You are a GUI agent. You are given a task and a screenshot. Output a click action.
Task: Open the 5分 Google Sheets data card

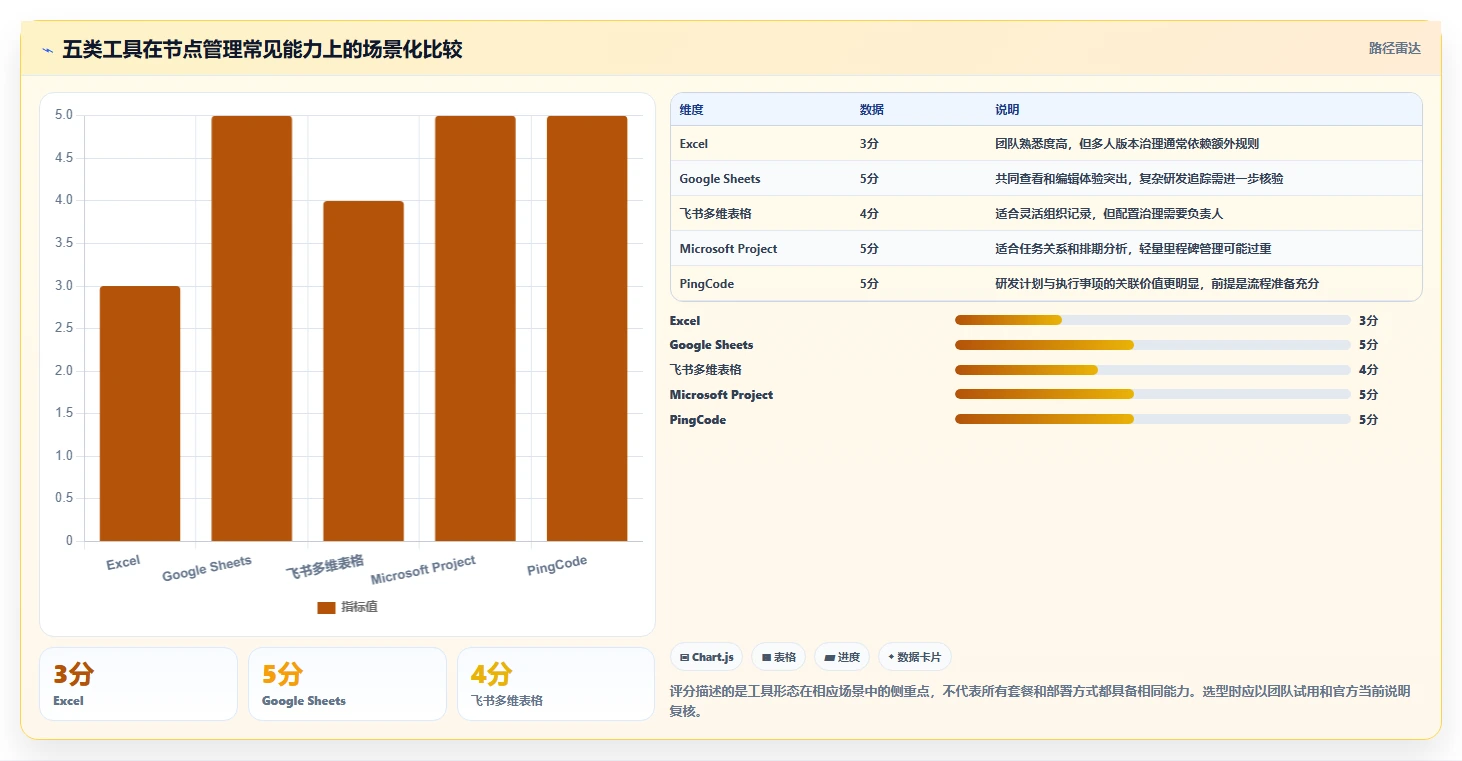(347, 684)
